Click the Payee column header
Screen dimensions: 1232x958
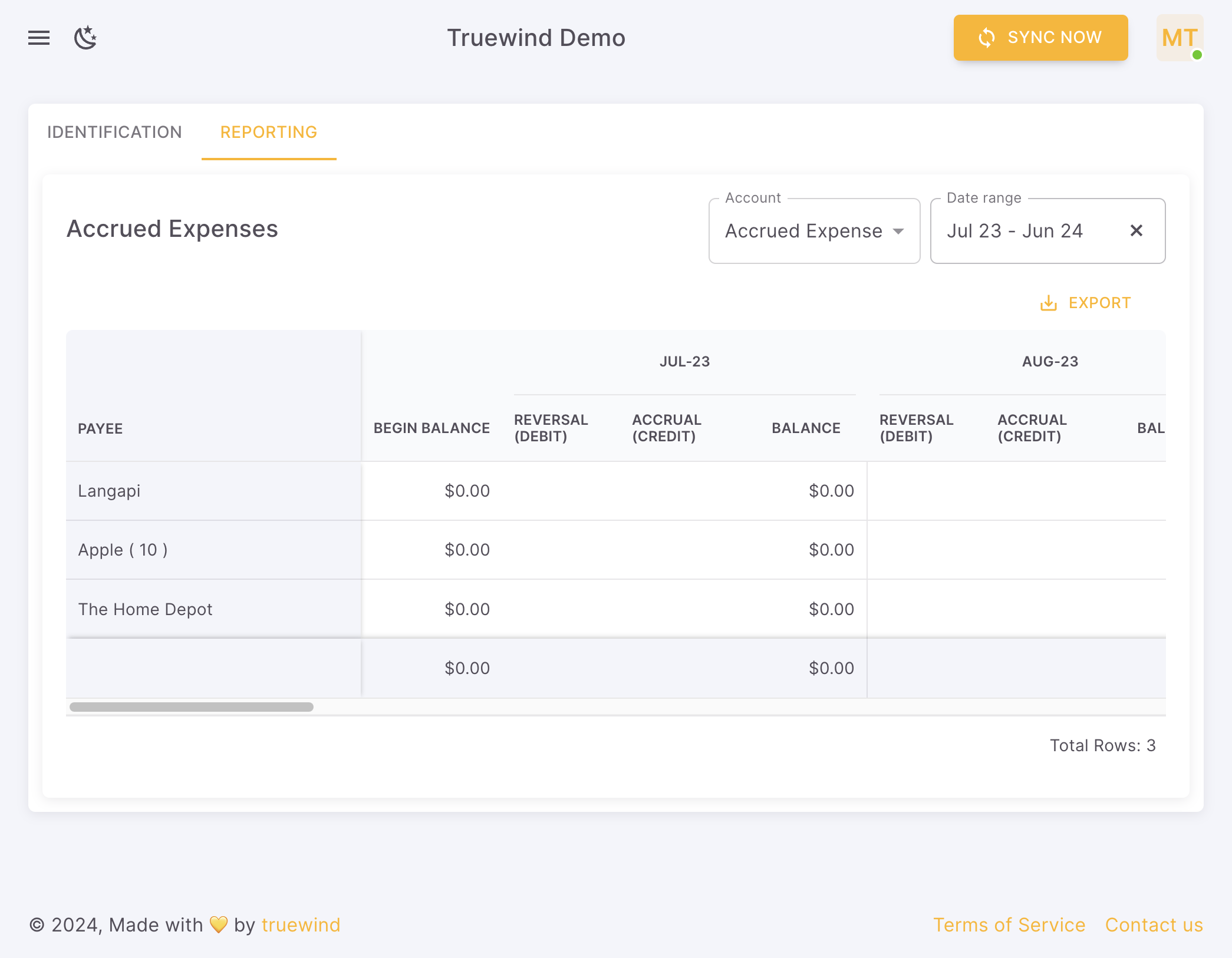[100, 428]
